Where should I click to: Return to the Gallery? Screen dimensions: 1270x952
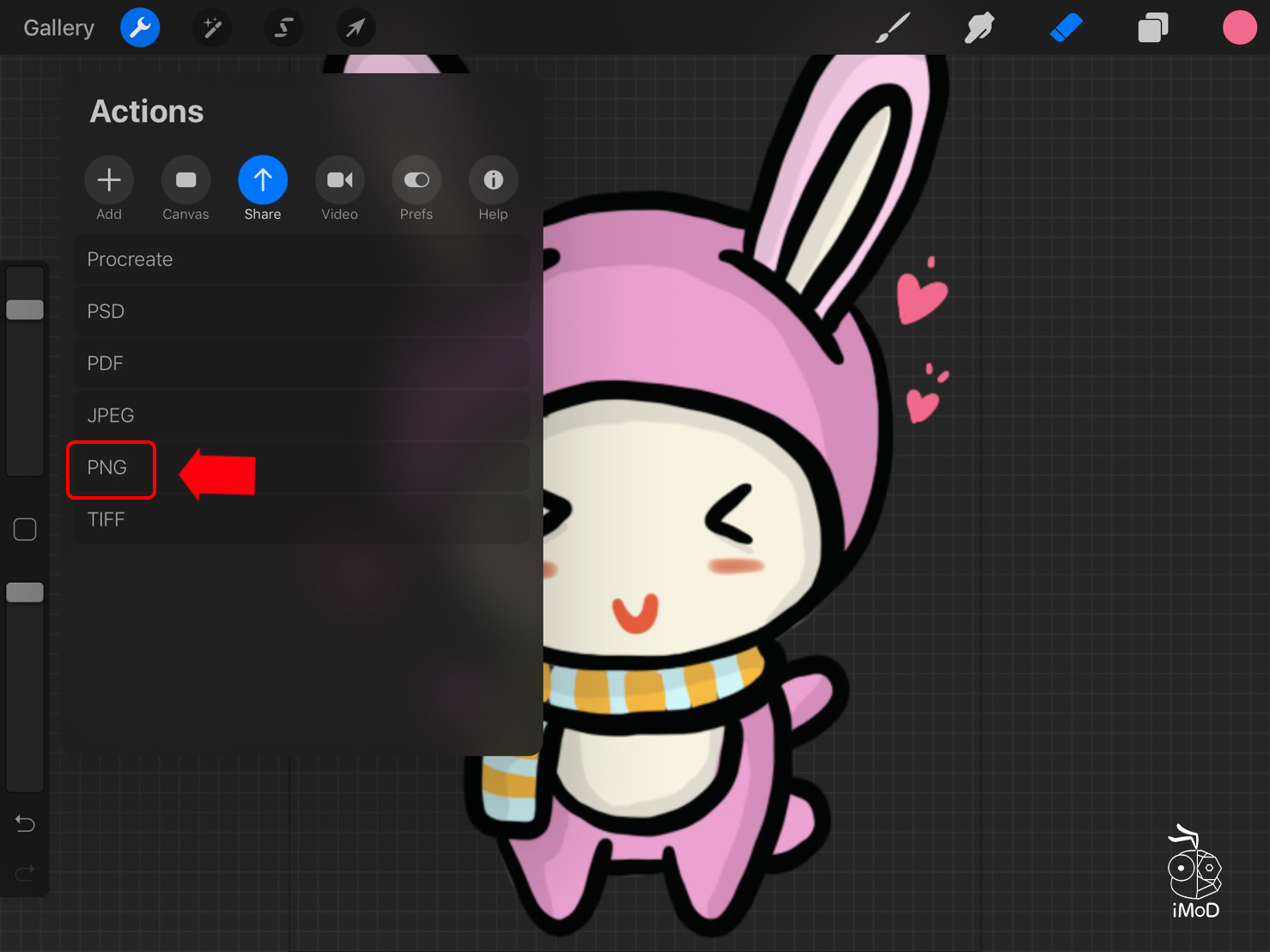tap(58, 28)
